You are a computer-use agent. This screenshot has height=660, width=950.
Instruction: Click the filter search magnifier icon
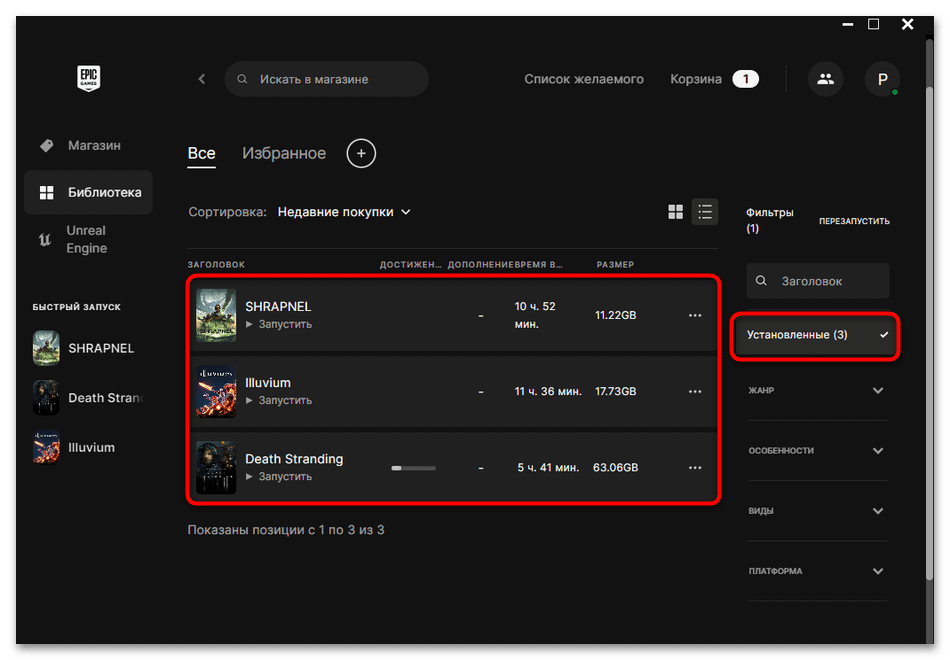tap(761, 281)
